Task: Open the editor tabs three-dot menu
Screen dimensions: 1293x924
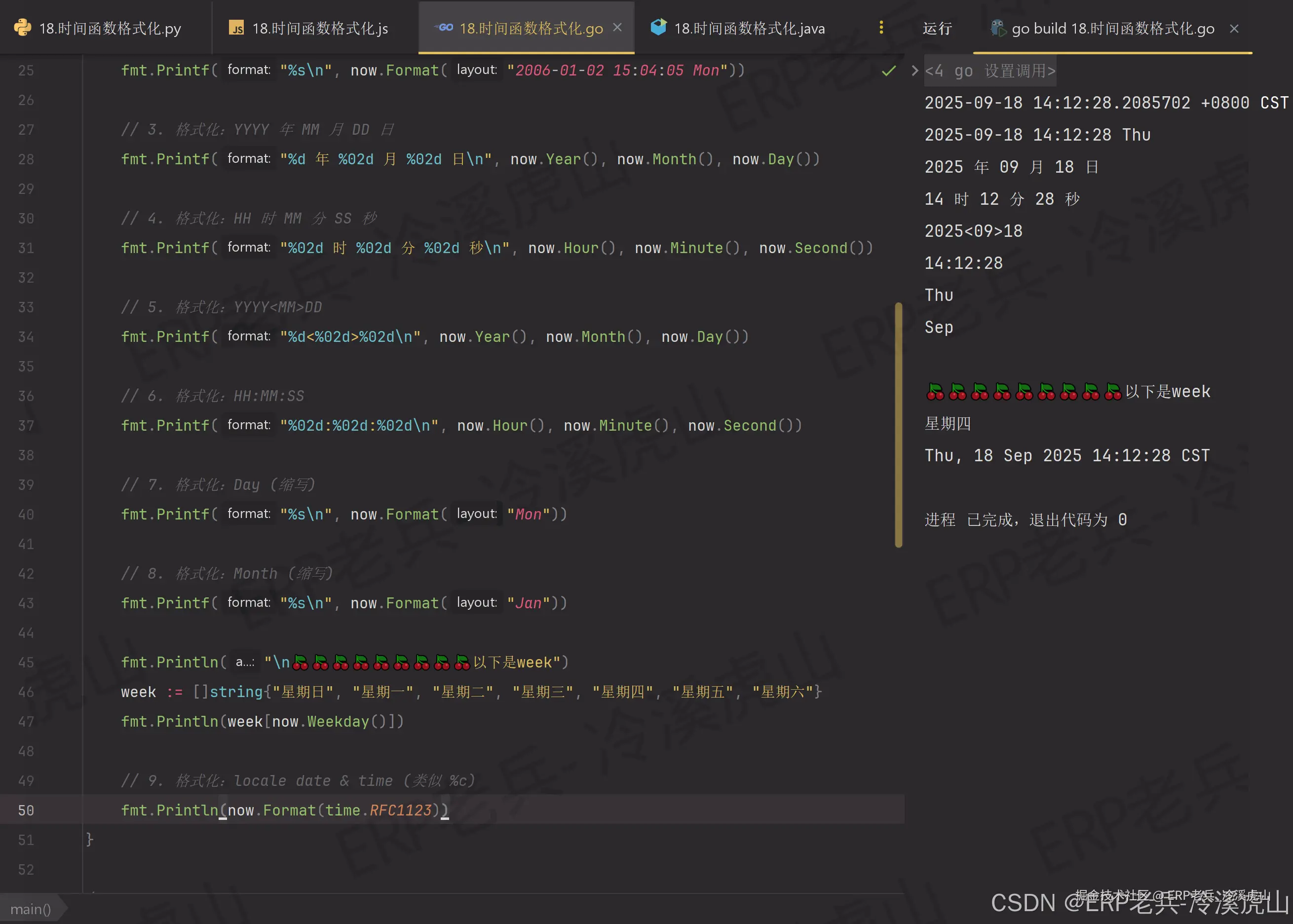Action: 881,27
